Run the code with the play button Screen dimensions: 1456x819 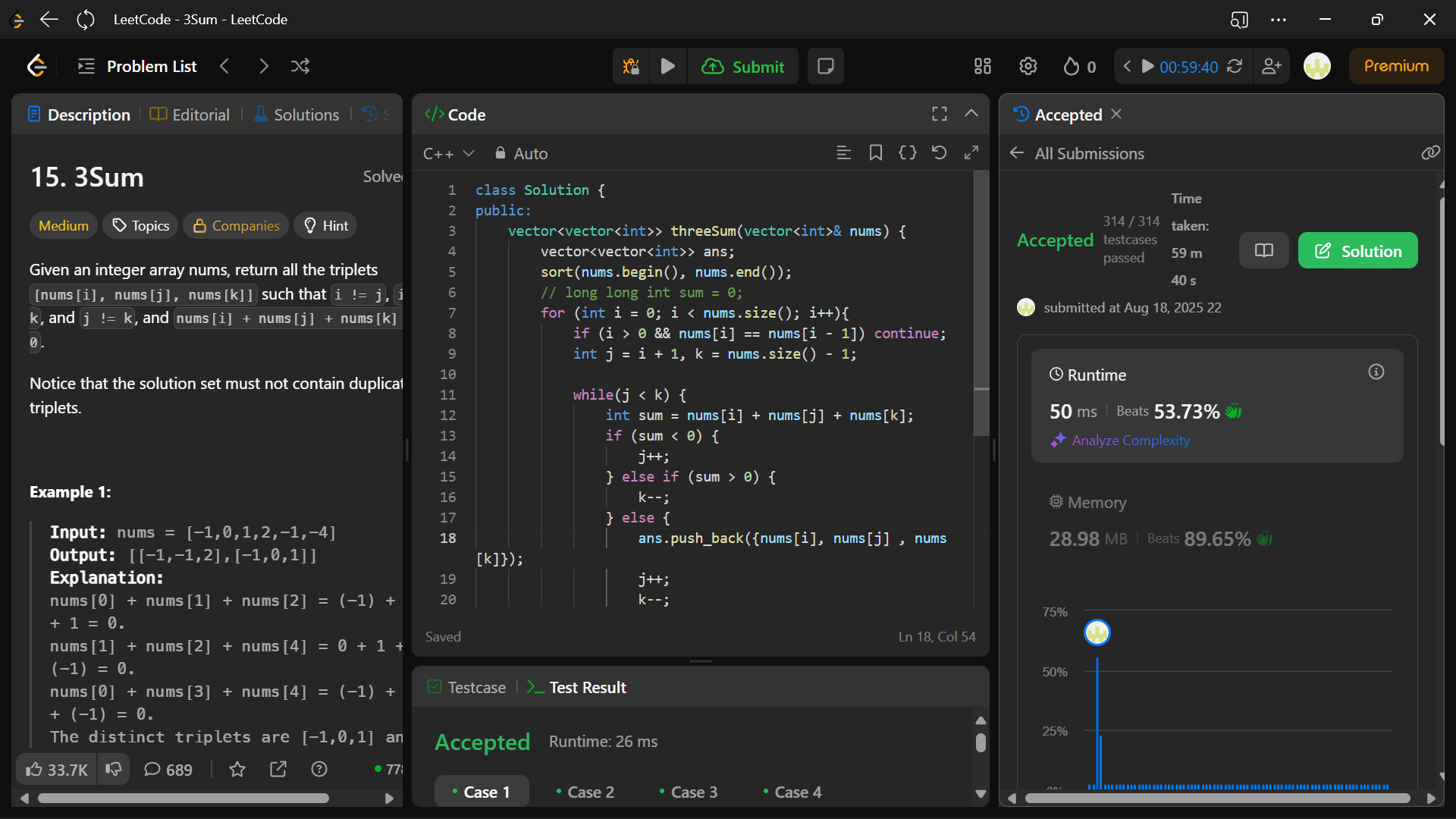668,67
